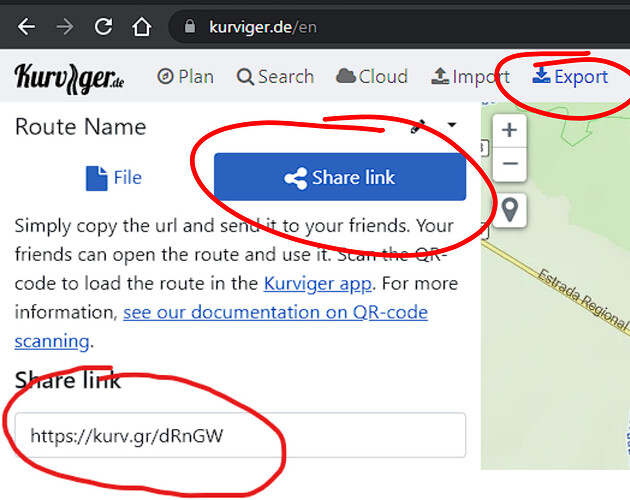Reload the page with the refresh icon
The width and height of the screenshot is (630, 500).
[x=103, y=27]
